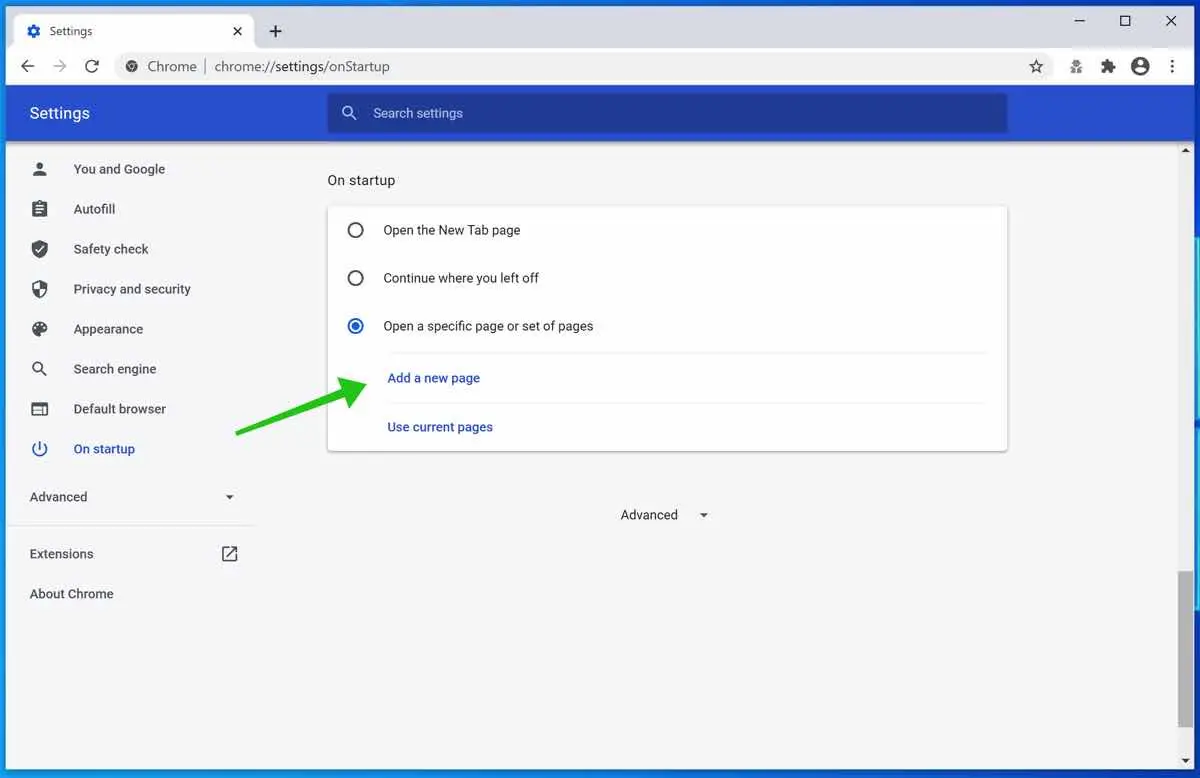Click the Settings tab title

coord(71,31)
